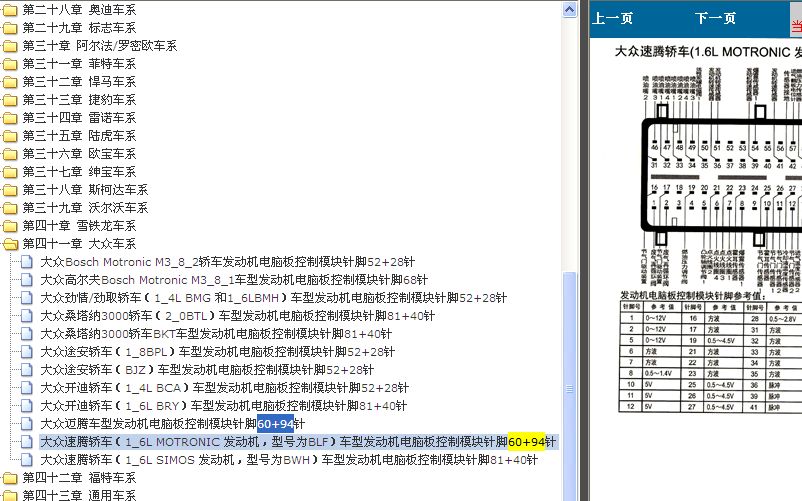This screenshot has width=802, height=501.
Task: Open folder icon for 第三十八章 斯柯达车系
Action: [x=10, y=190]
